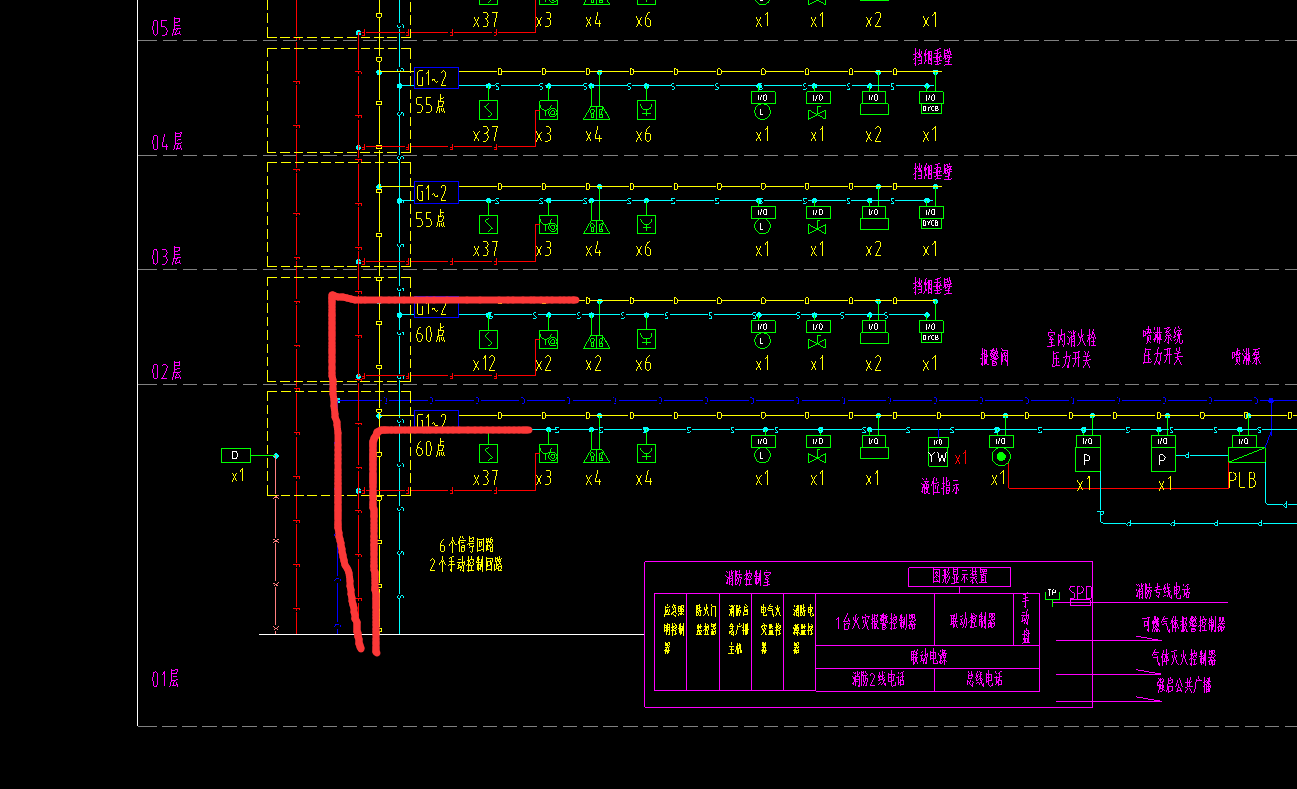Viewport: 1297px width, 789px height.
Task: Click the '1台火灾报警控制器' cell
Action: coord(876,621)
